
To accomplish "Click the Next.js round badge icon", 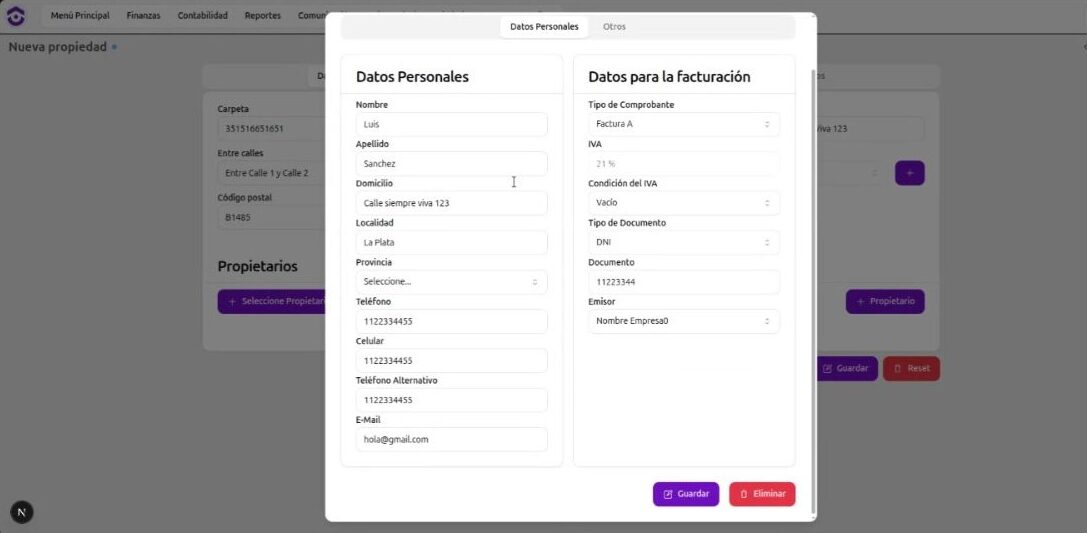I will pos(21,512).
